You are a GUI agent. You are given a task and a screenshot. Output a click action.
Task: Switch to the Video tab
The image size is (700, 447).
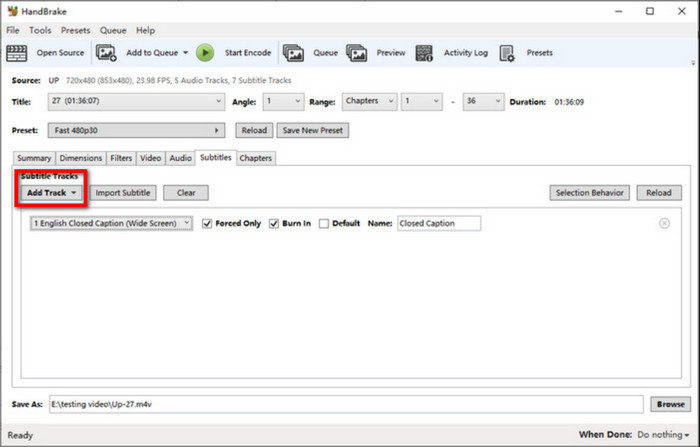point(150,158)
